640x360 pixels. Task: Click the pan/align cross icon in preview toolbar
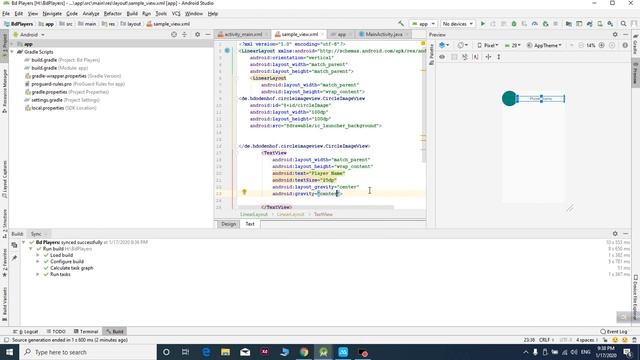click(x=488, y=57)
